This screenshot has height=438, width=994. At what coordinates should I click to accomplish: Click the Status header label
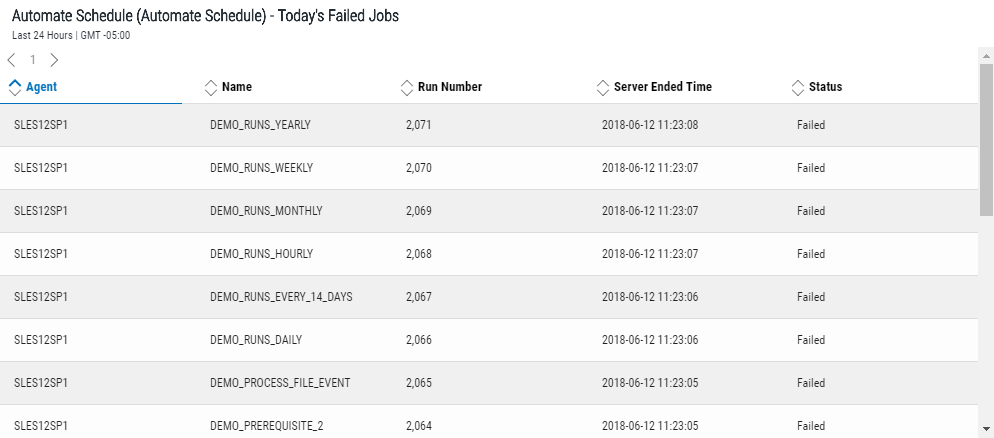pyautogui.click(x=825, y=87)
